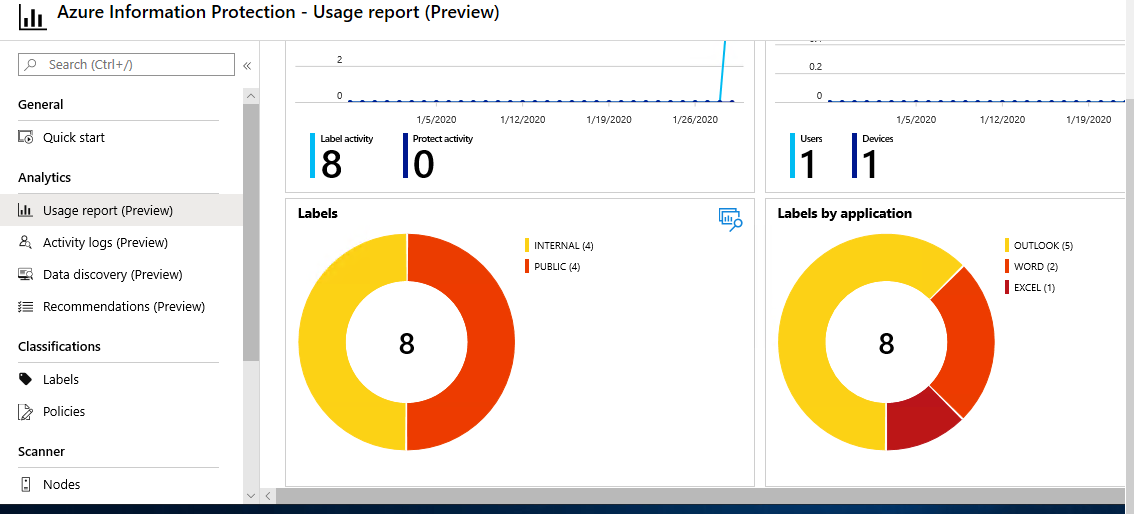Viewport: 1134px width, 514px height.
Task: Click the Policies document-pencil icon
Action: pyautogui.click(x=25, y=411)
